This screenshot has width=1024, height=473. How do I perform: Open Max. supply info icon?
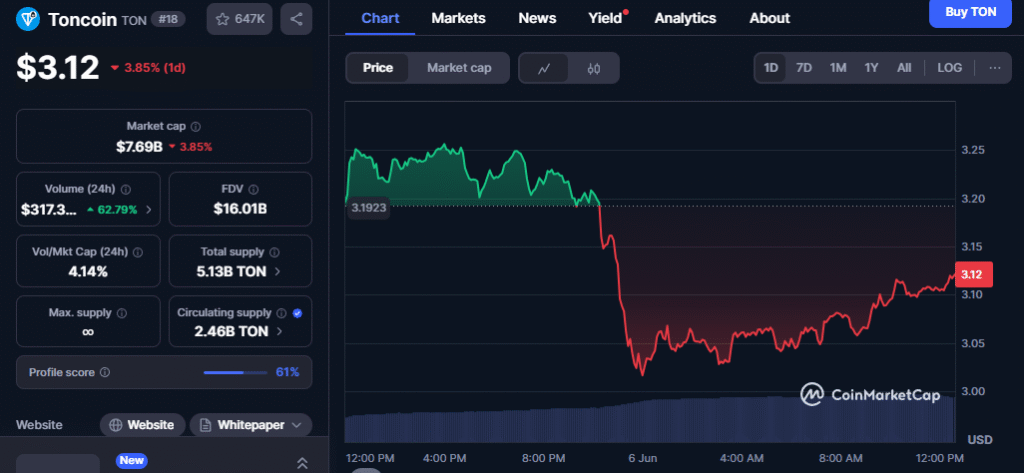tap(121, 313)
